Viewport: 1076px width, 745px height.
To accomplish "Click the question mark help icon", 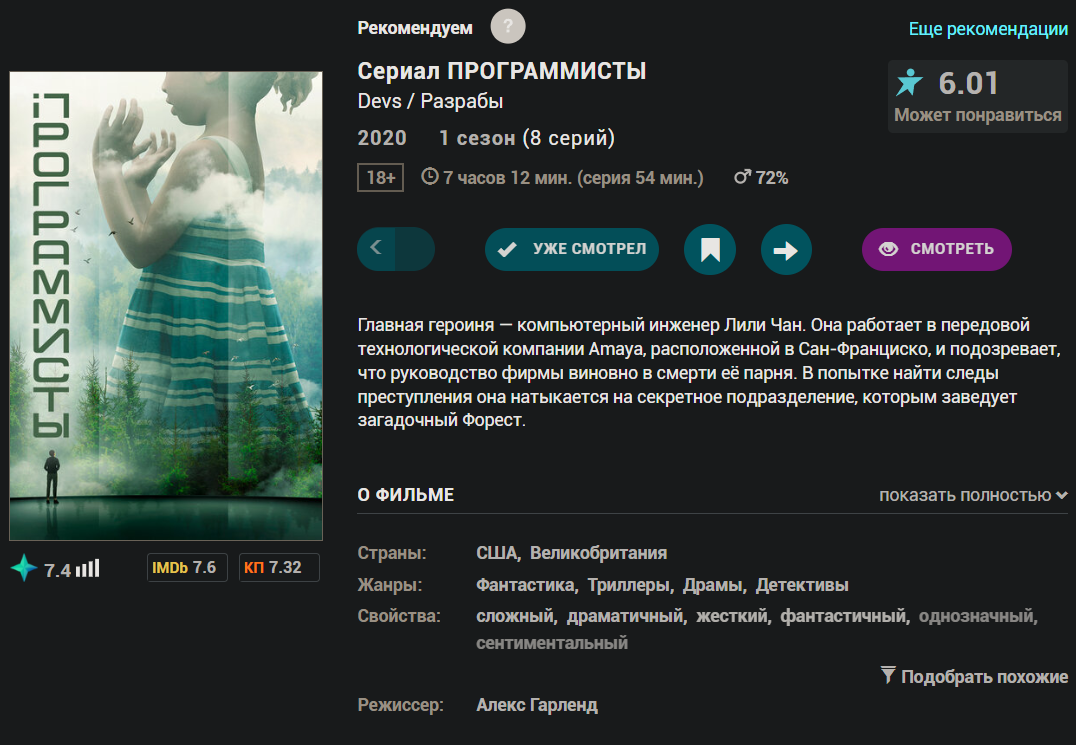I will click(x=508, y=26).
